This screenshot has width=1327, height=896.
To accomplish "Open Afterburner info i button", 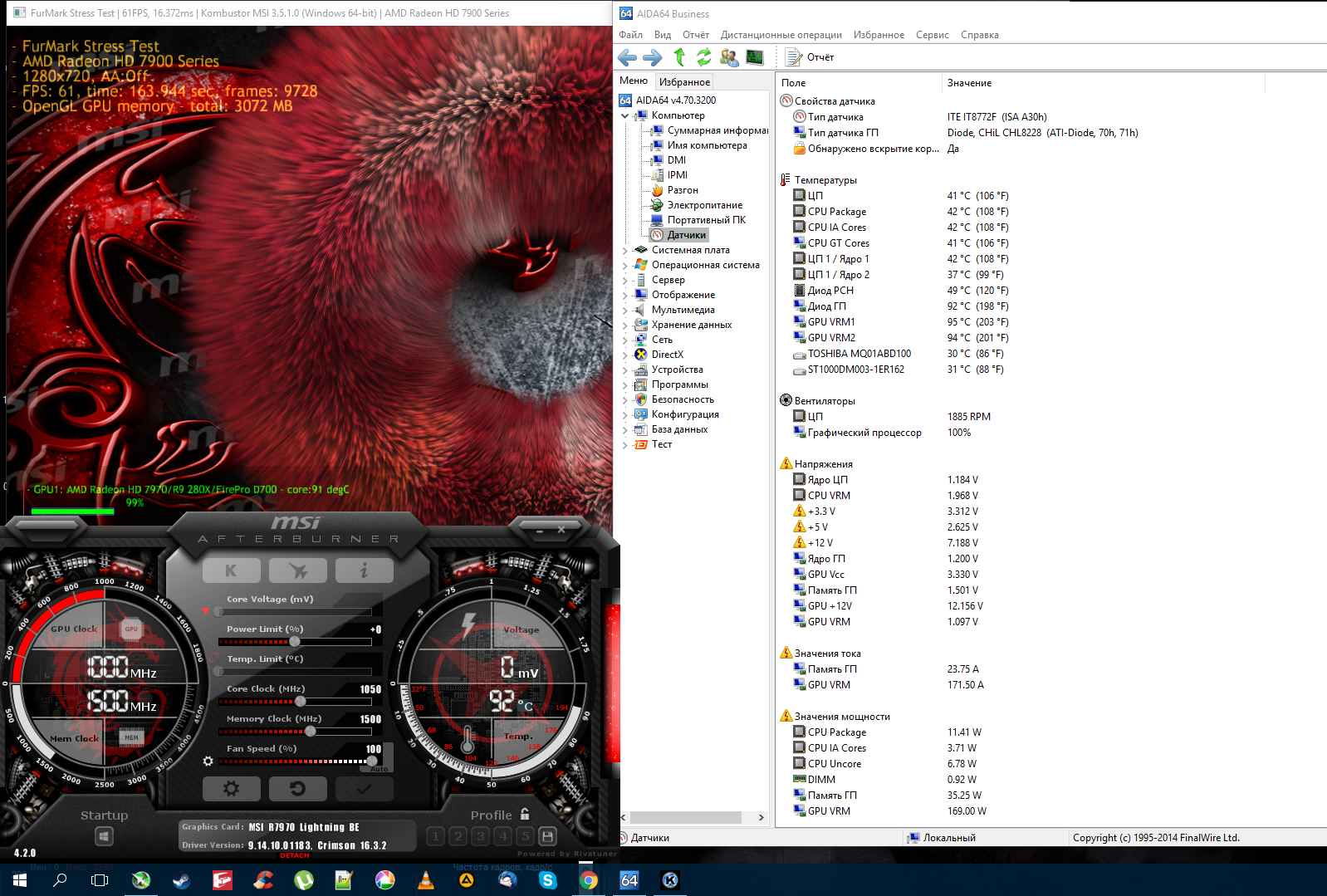I will pos(365,570).
